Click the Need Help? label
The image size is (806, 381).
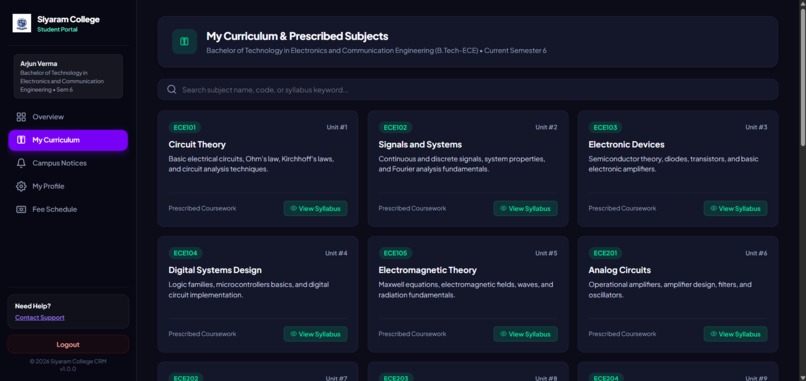33,306
